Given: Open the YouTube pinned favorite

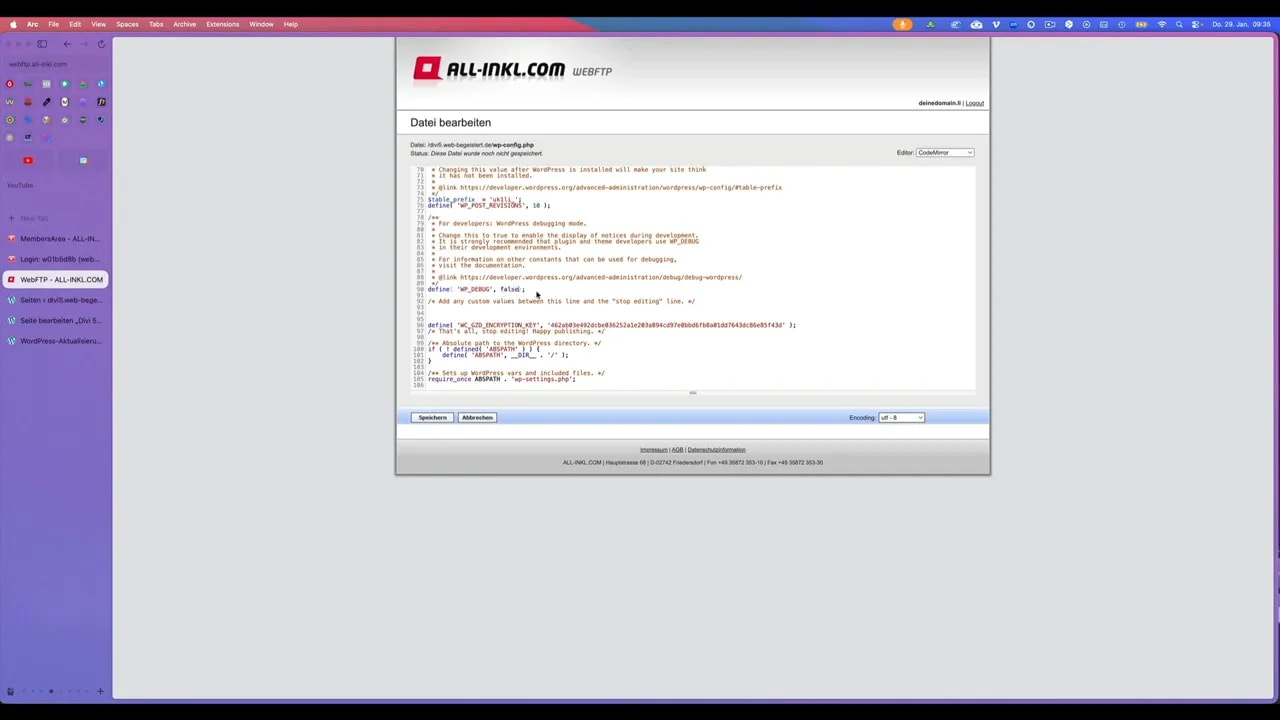Looking at the screenshot, I should [28, 160].
